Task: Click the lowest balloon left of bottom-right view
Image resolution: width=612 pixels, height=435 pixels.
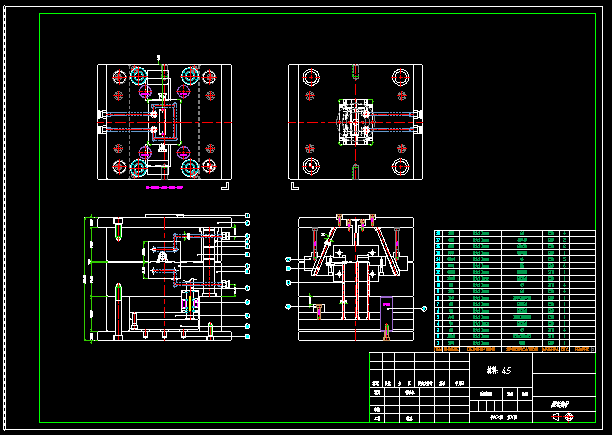Action: coord(288,307)
